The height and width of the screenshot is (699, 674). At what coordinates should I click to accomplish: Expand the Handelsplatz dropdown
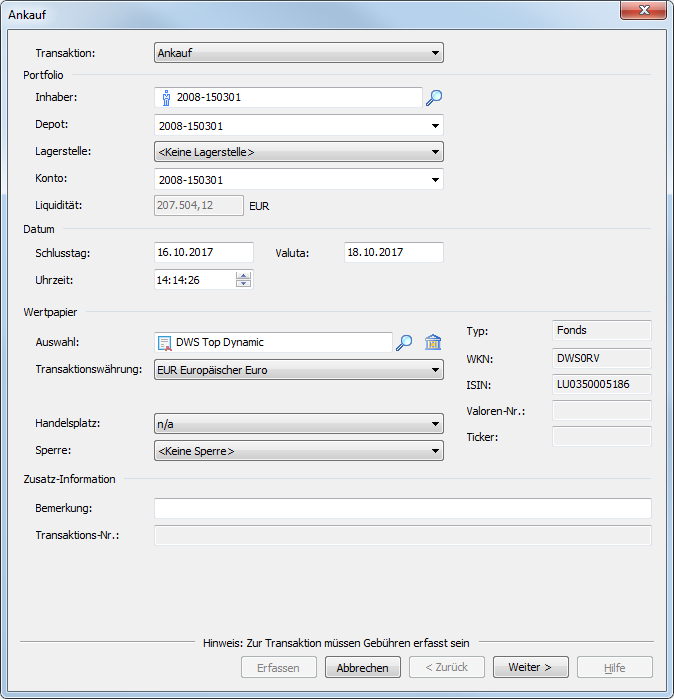[x=435, y=424]
